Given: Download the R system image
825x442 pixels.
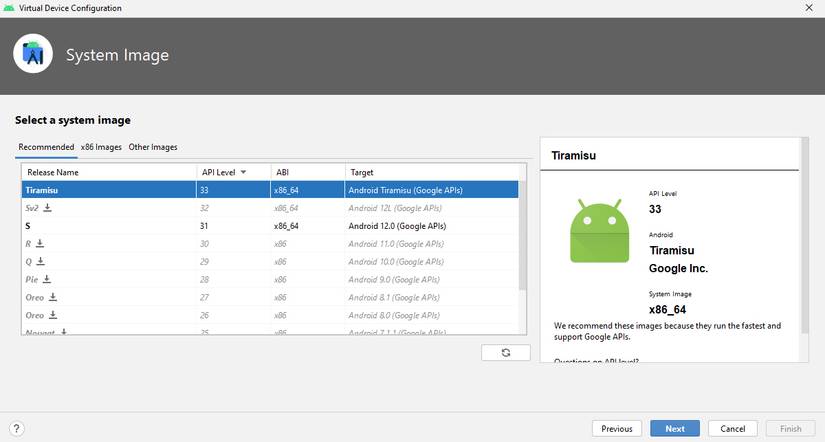Looking at the screenshot, I should pyautogui.click(x=39, y=244).
